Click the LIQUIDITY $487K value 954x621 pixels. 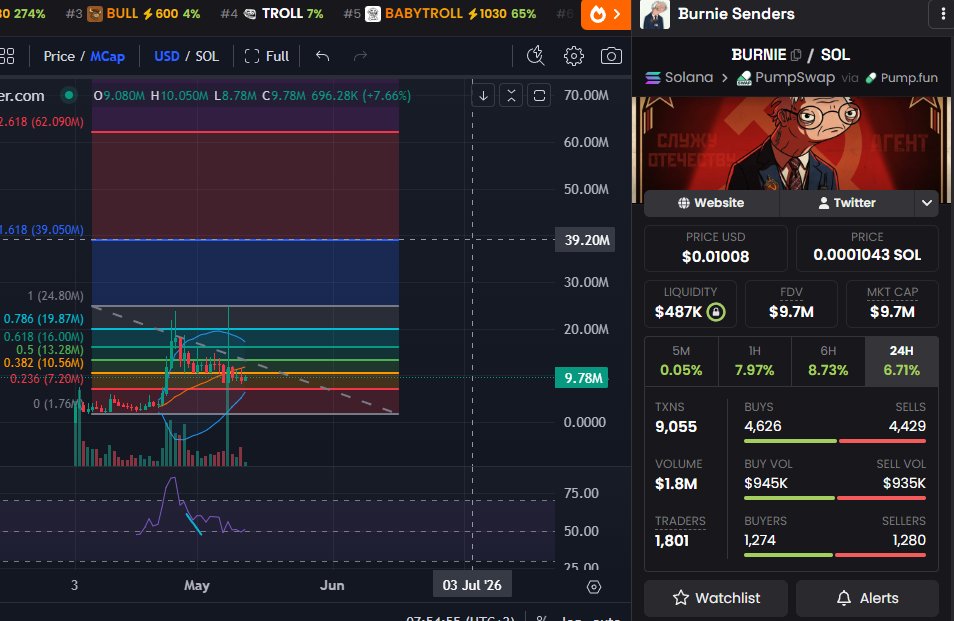tap(678, 312)
